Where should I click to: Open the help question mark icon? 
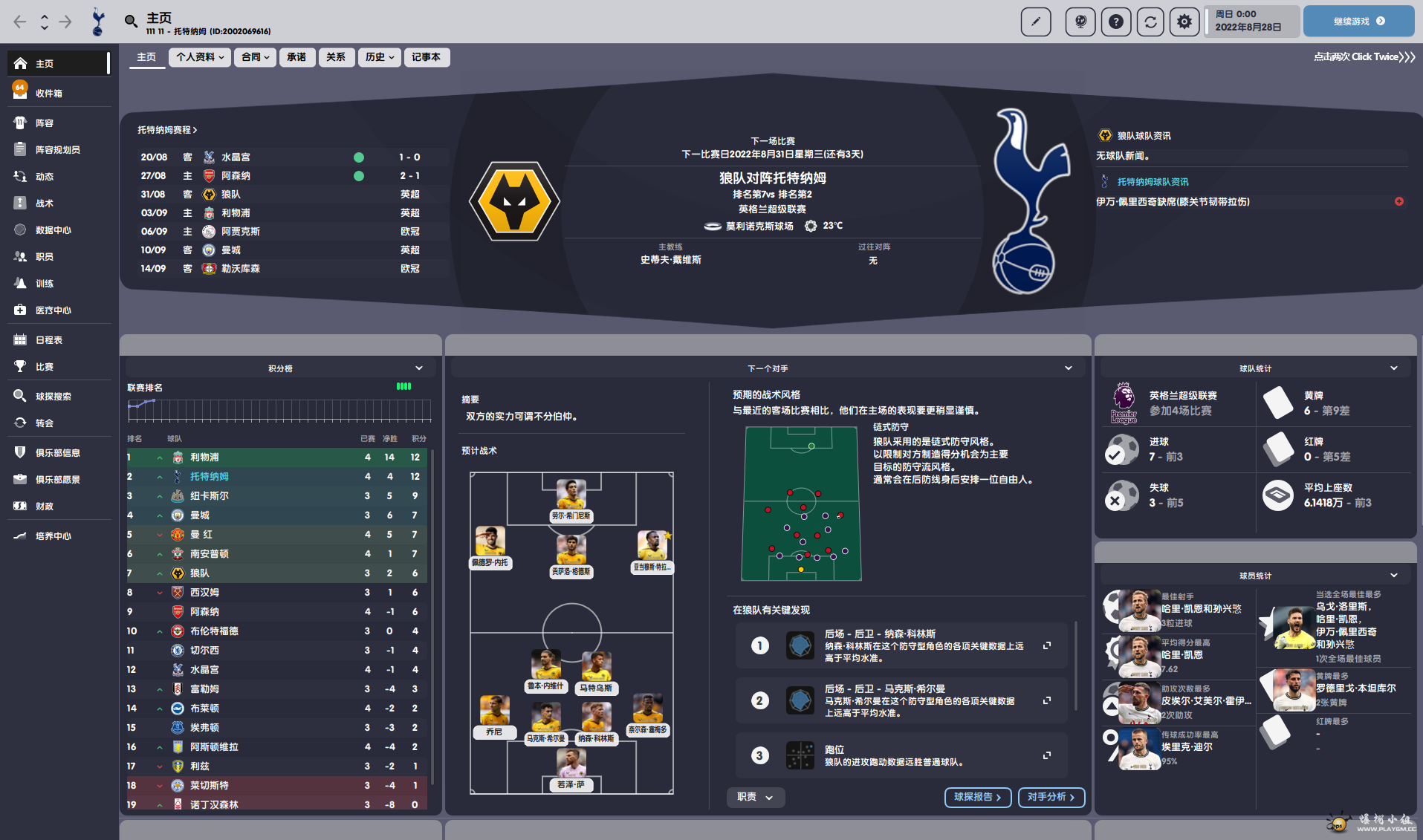pyautogui.click(x=1116, y=22)
